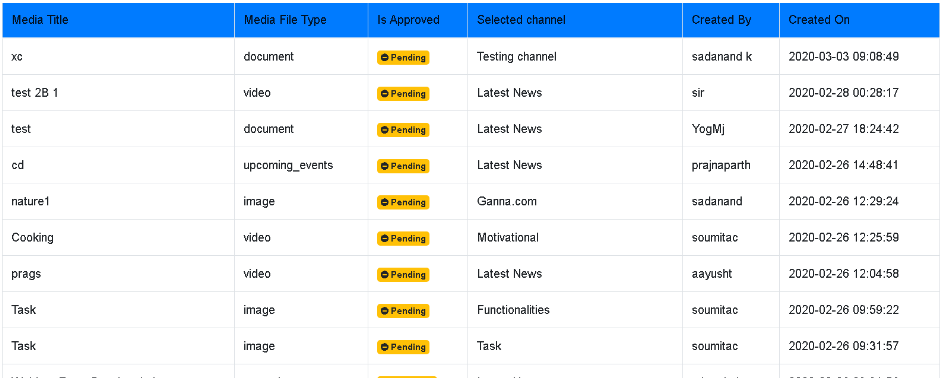Viewport: 944px width, 391px height.
Task: Click the date 2020-02-26 12:25:59
Action: pos(843,237)
